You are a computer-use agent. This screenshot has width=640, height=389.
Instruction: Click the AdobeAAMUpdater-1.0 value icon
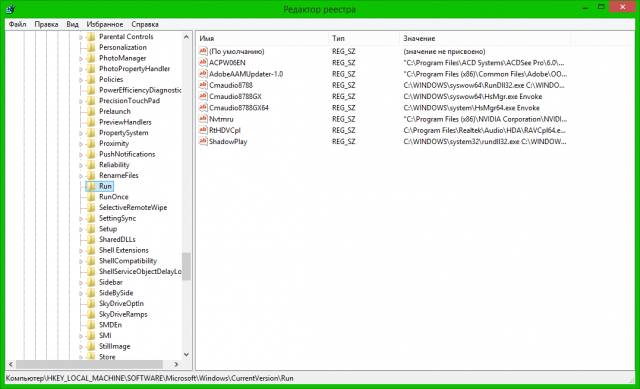tap(203, 74)
